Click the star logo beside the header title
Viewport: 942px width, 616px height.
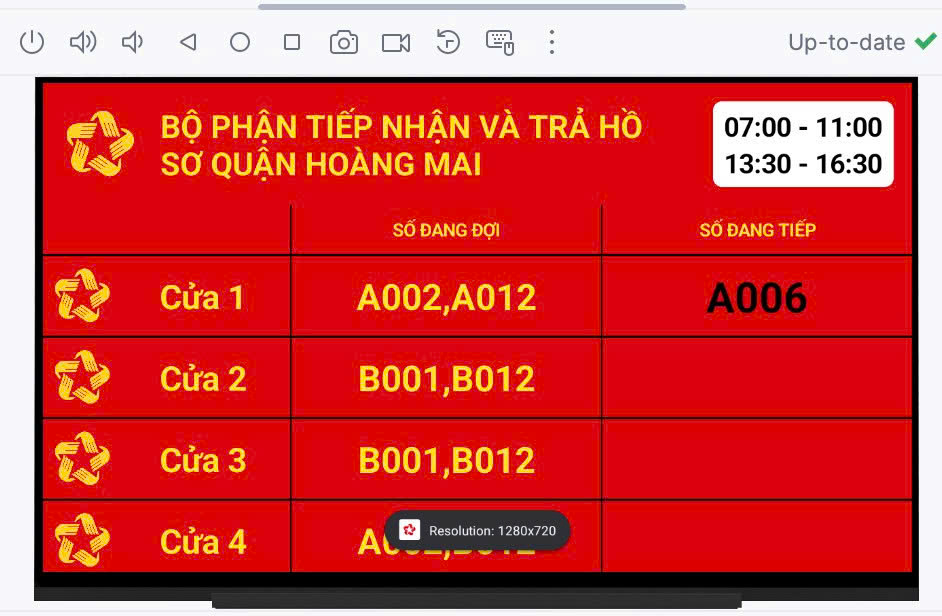[100, 143]
